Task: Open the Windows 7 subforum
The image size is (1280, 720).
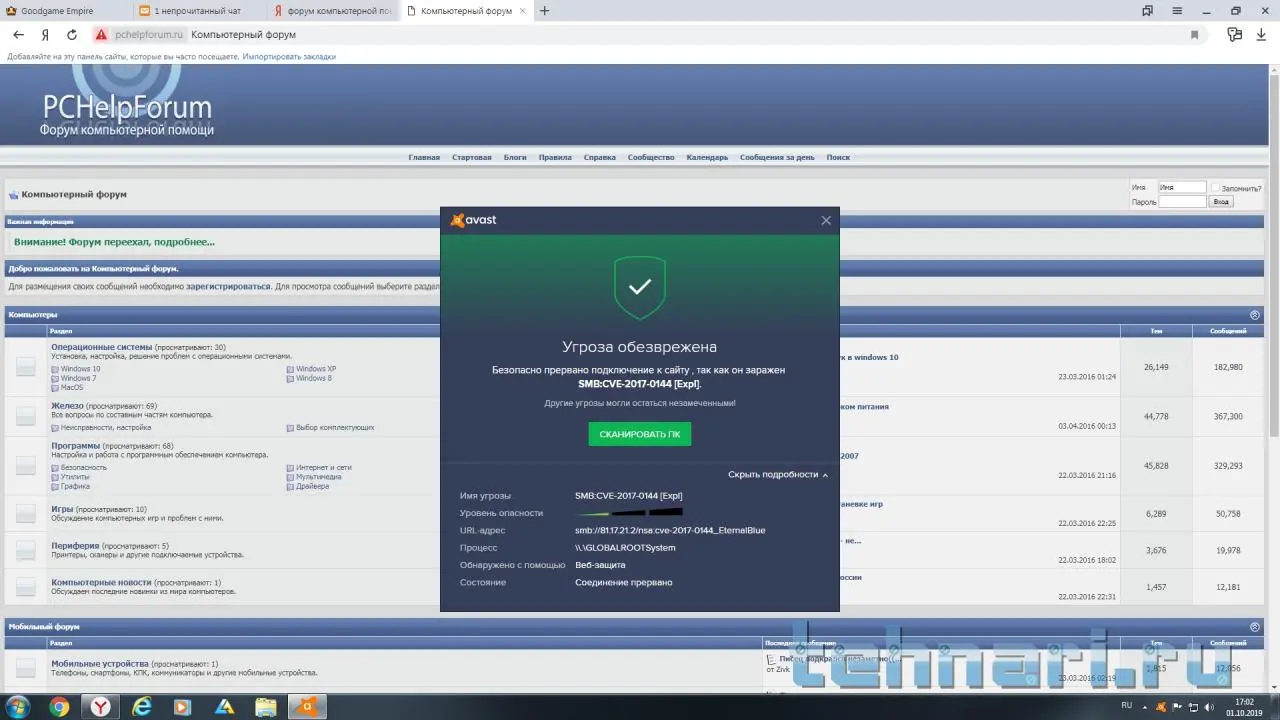Action: 78,378
